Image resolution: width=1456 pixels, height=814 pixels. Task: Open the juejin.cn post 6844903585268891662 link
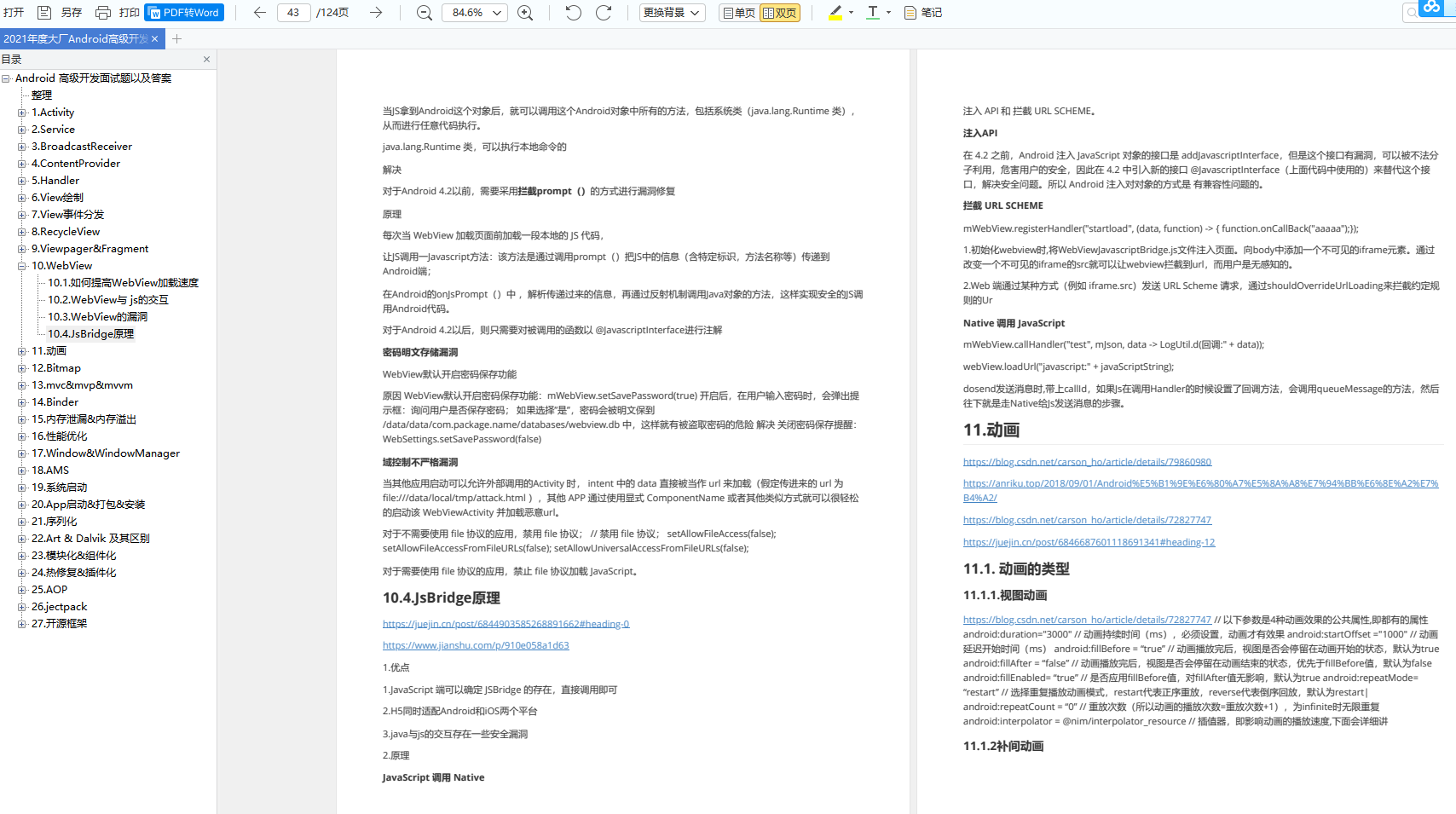click(x=506, y=624)
